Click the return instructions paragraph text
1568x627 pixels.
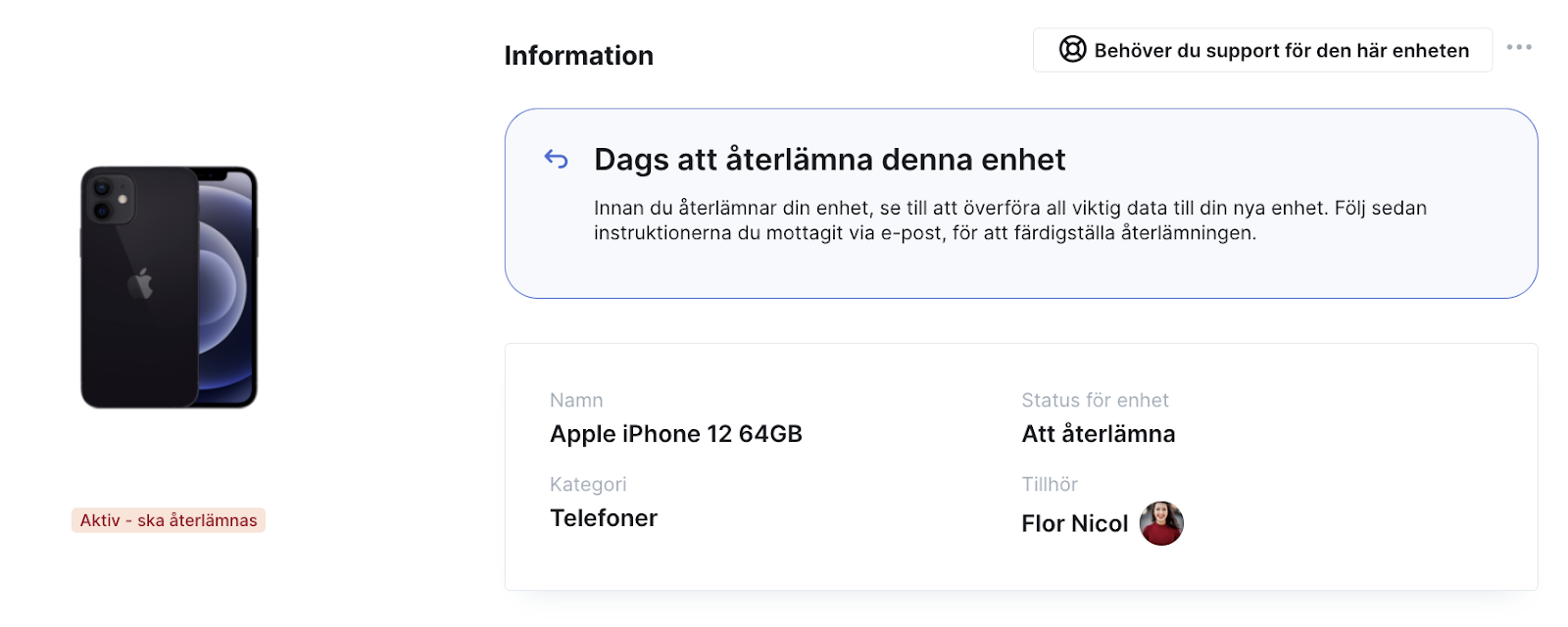pyautogui.click(x=1010, y=220)
